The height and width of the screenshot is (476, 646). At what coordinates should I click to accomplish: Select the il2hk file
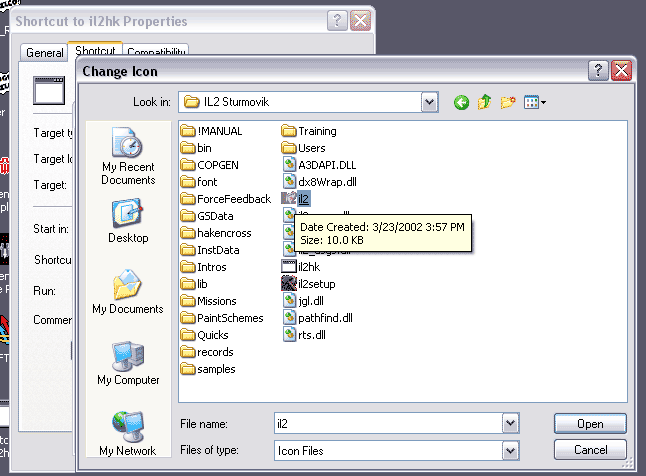click(301, 267)
